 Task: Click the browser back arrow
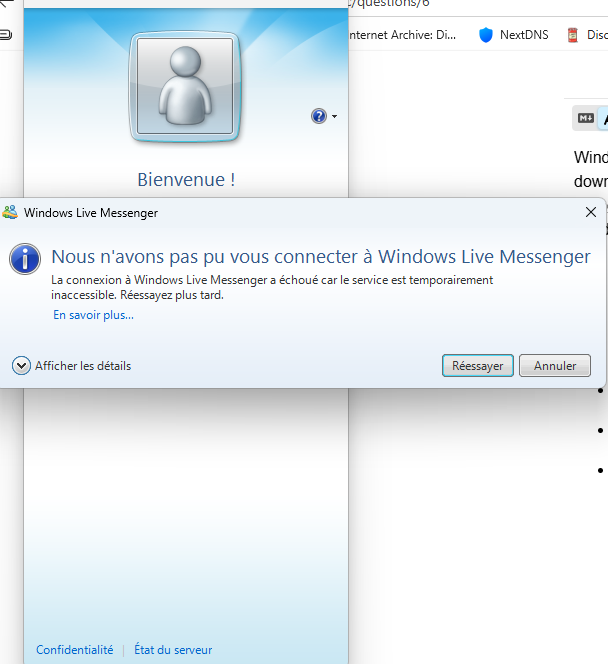click(x=5, y=5)
